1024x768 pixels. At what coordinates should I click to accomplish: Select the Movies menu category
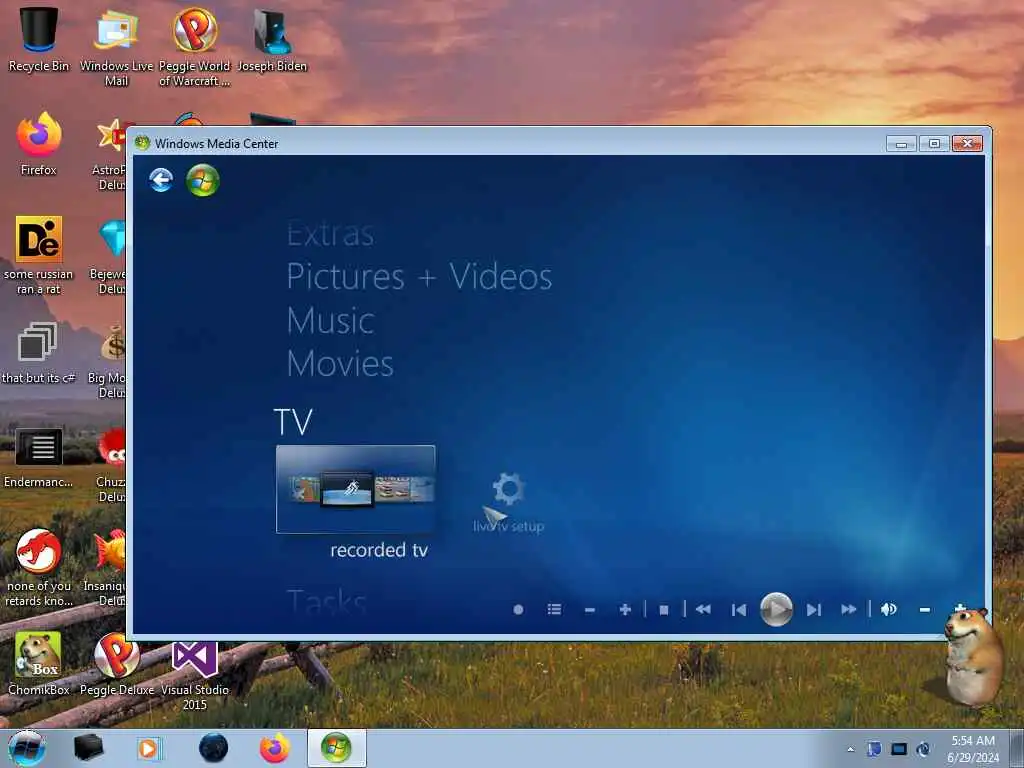point(340,364)
